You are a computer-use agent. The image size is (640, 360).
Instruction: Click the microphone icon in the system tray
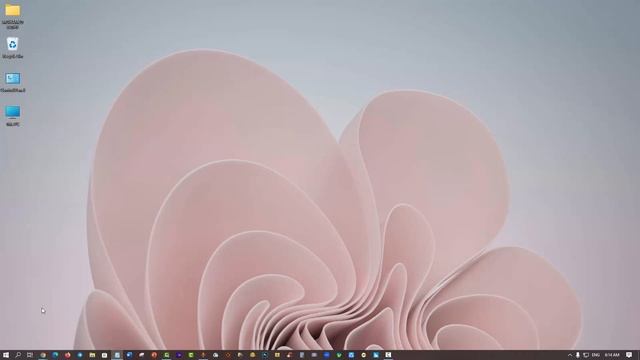coord(578,355)
